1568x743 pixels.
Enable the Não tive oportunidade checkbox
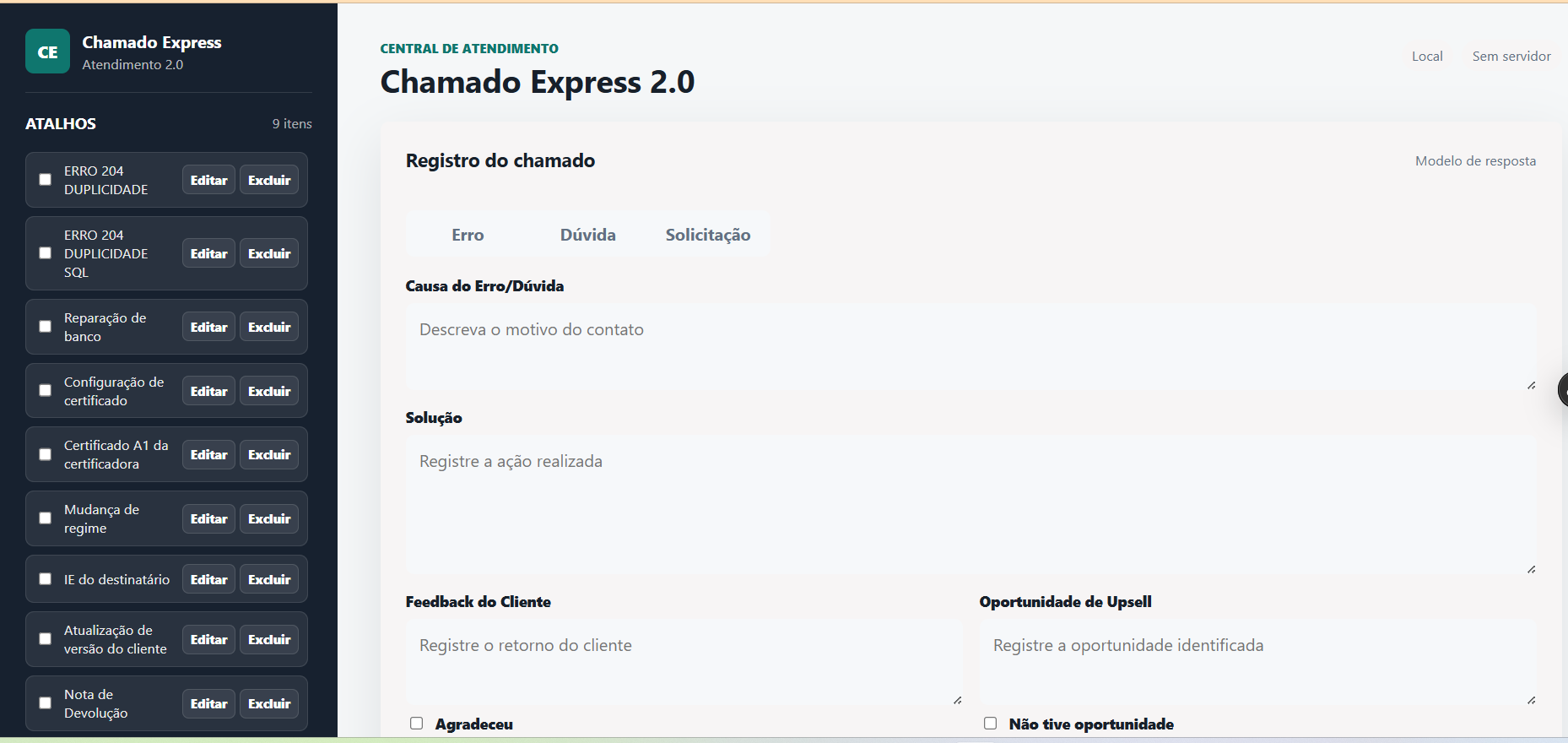pyautogui.click(x=990, y=724)
